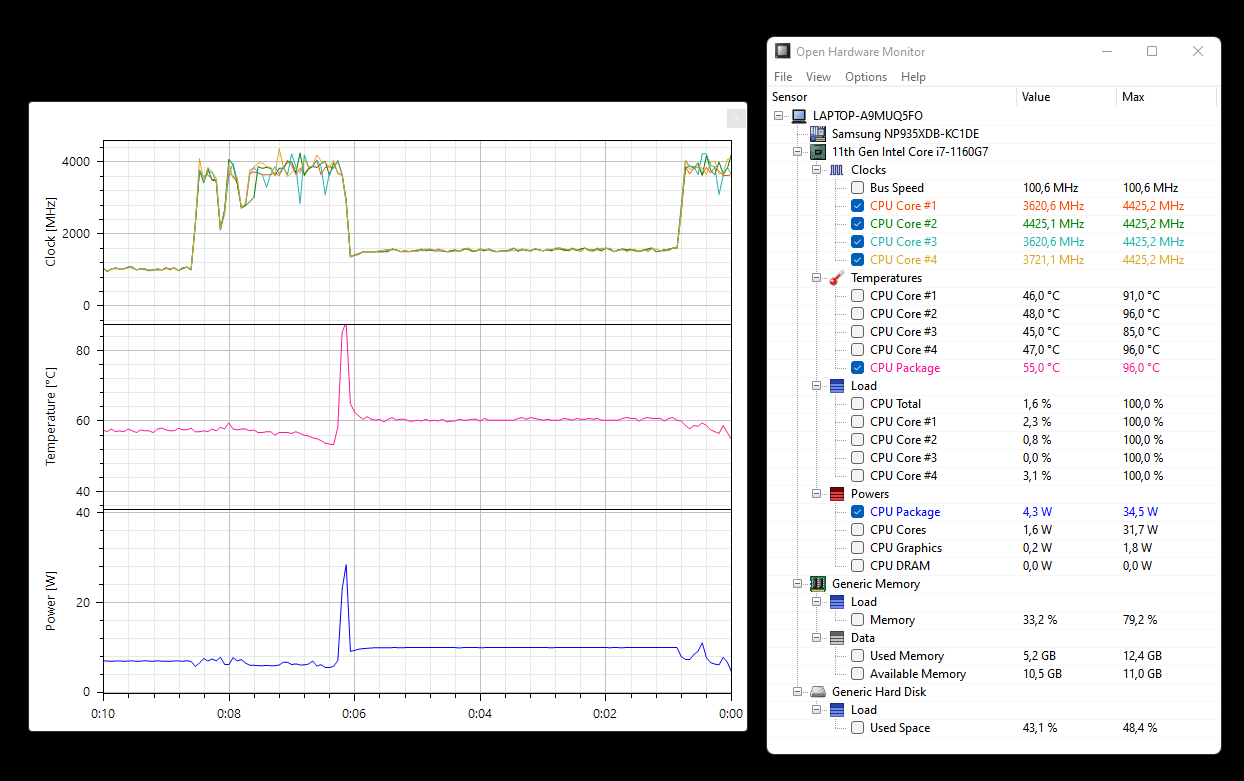Click the computer icon beside LAPTOP-A9MUQ5FO
The image size is (1244, 781).
coord(799,116)
